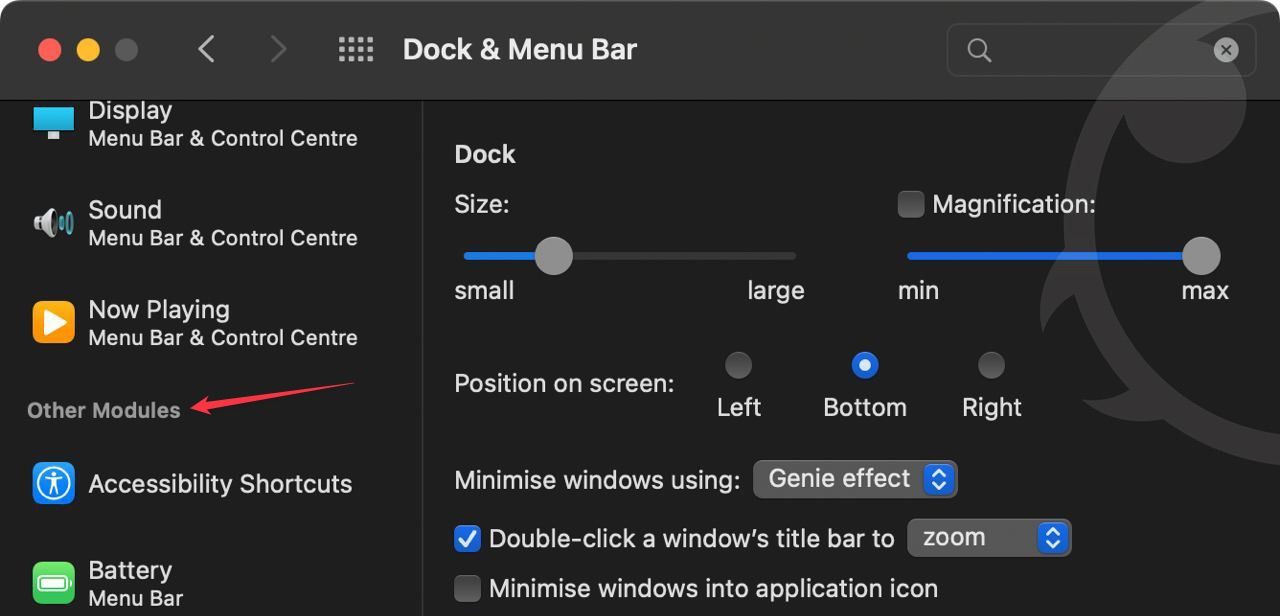Open Accessibility Shortcuts module settings
Viewport: 1280px width, 616px height.
[x=220, y=484]
